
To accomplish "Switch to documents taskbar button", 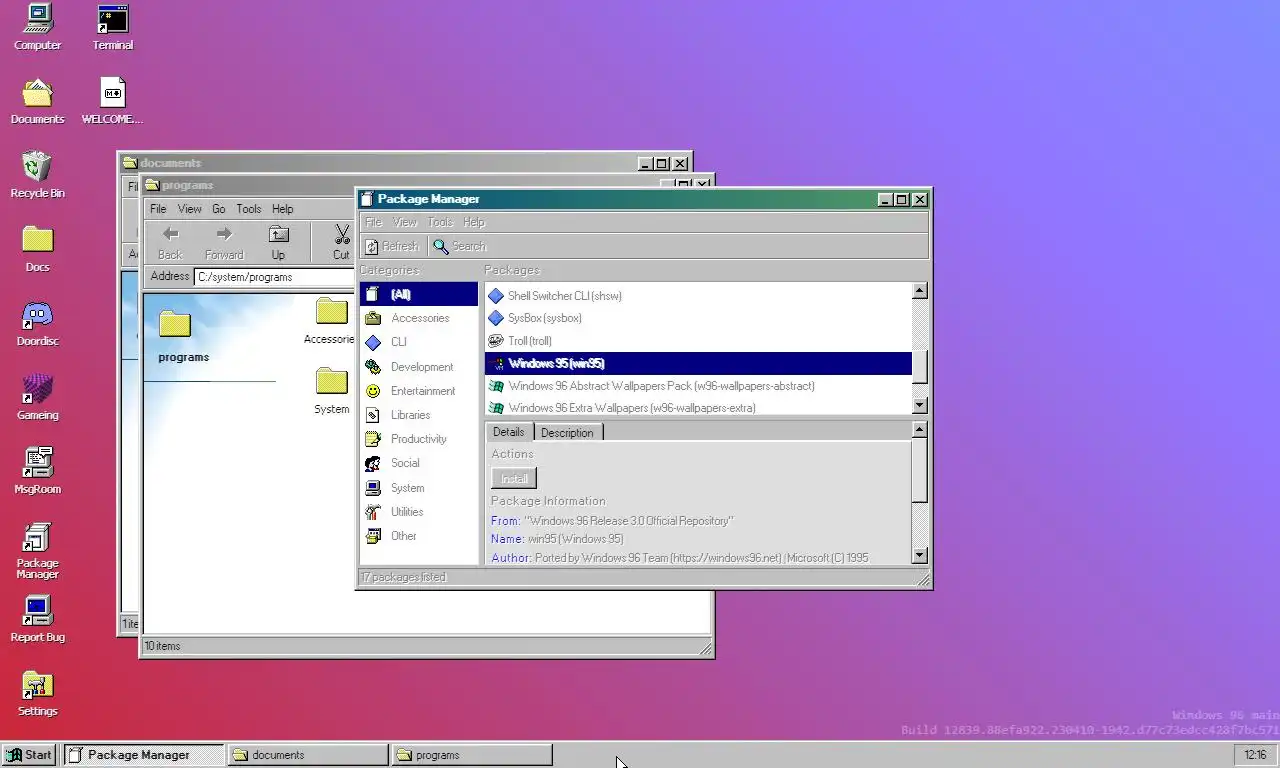I will point(308,755).
